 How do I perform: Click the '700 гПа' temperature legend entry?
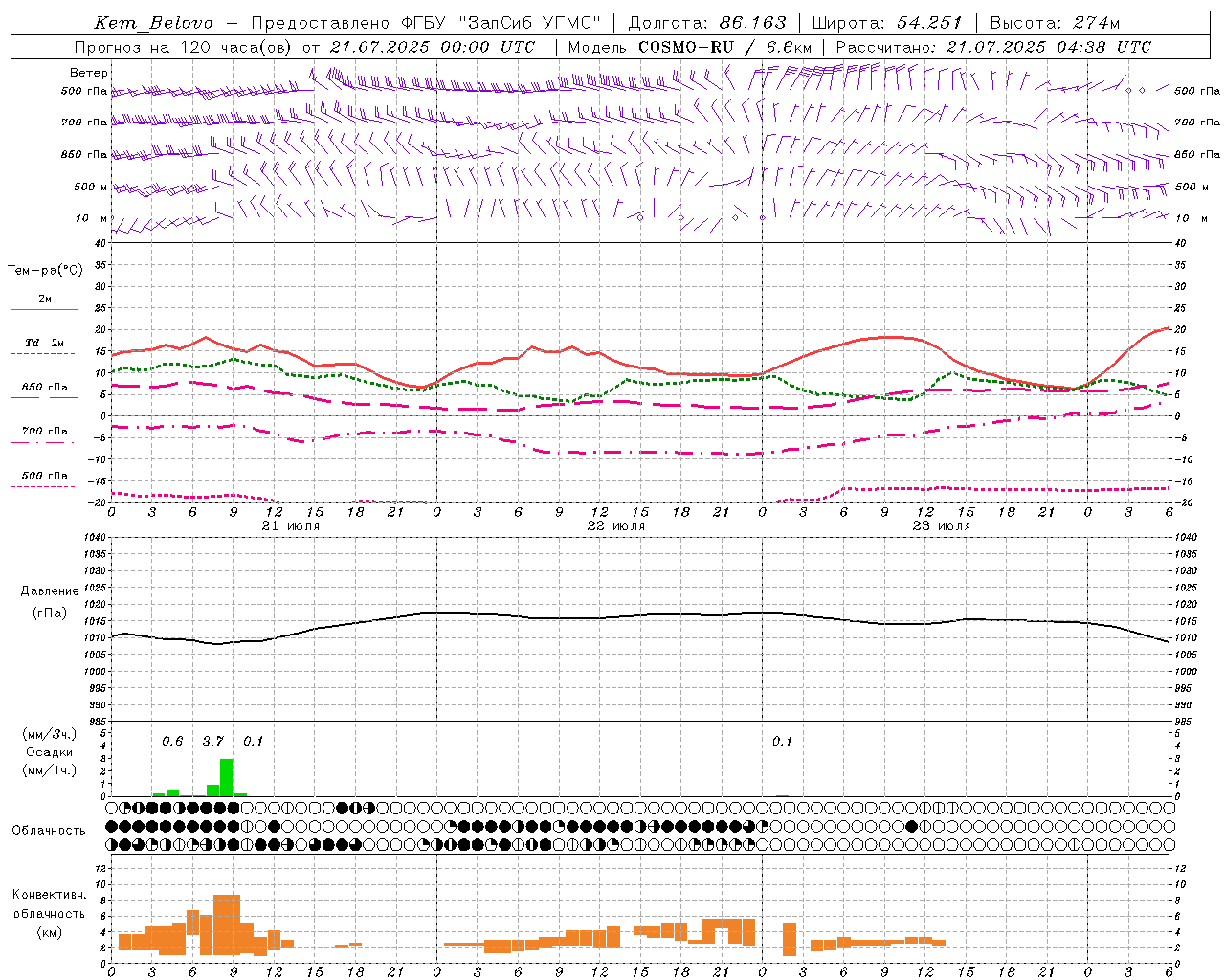[45, 432]
